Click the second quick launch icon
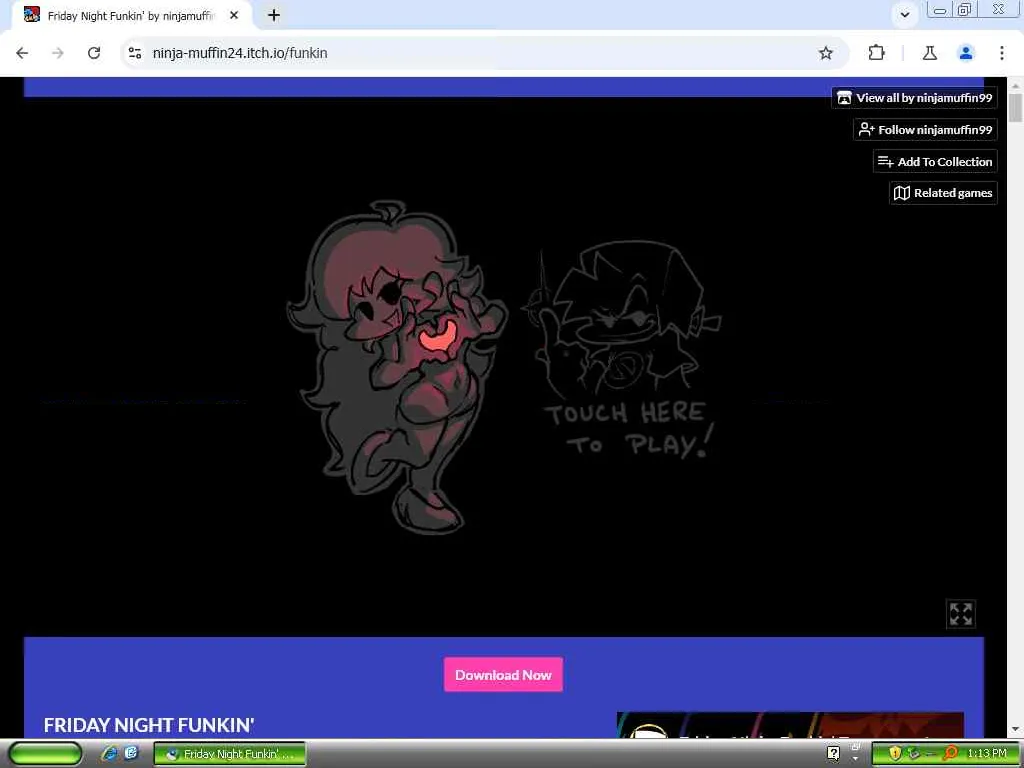Viewport: 1024px width, 768px height. pyautogui.click(x=132, y=754)
